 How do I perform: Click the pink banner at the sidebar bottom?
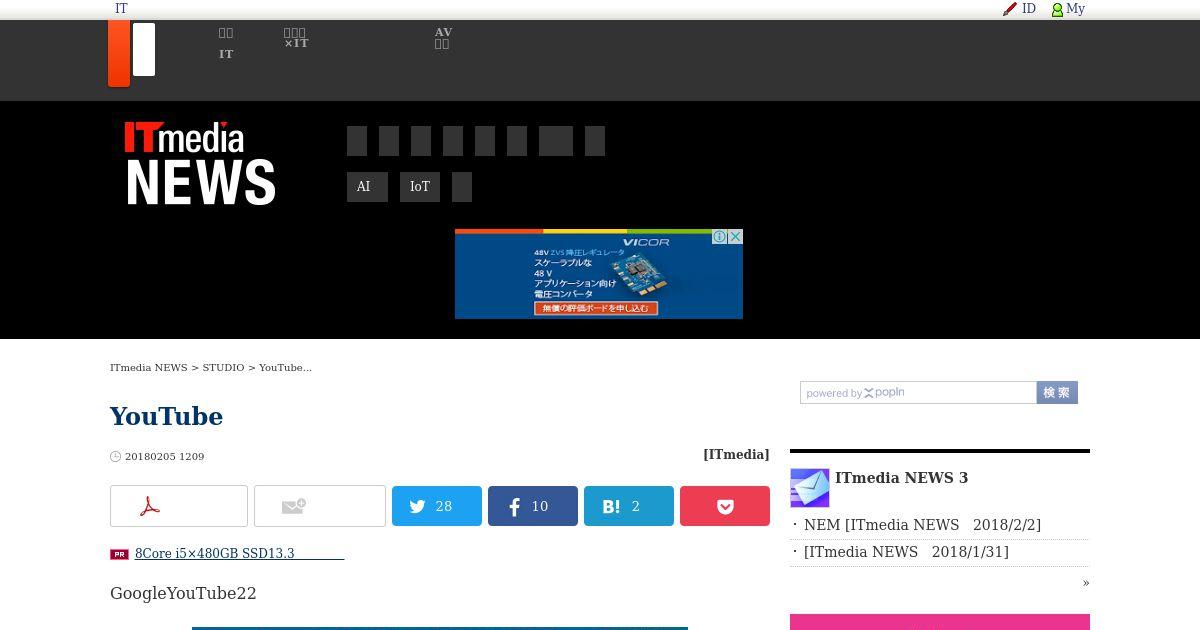940,622
